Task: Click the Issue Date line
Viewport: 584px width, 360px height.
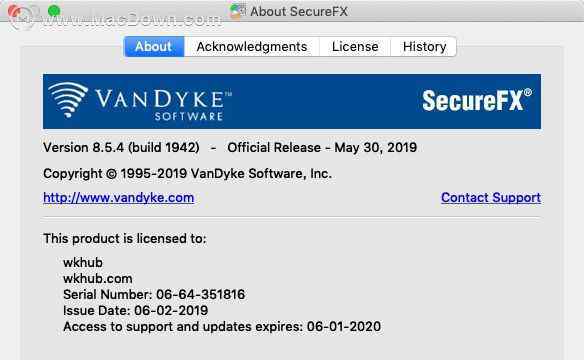Action: [x=136, y=310]
